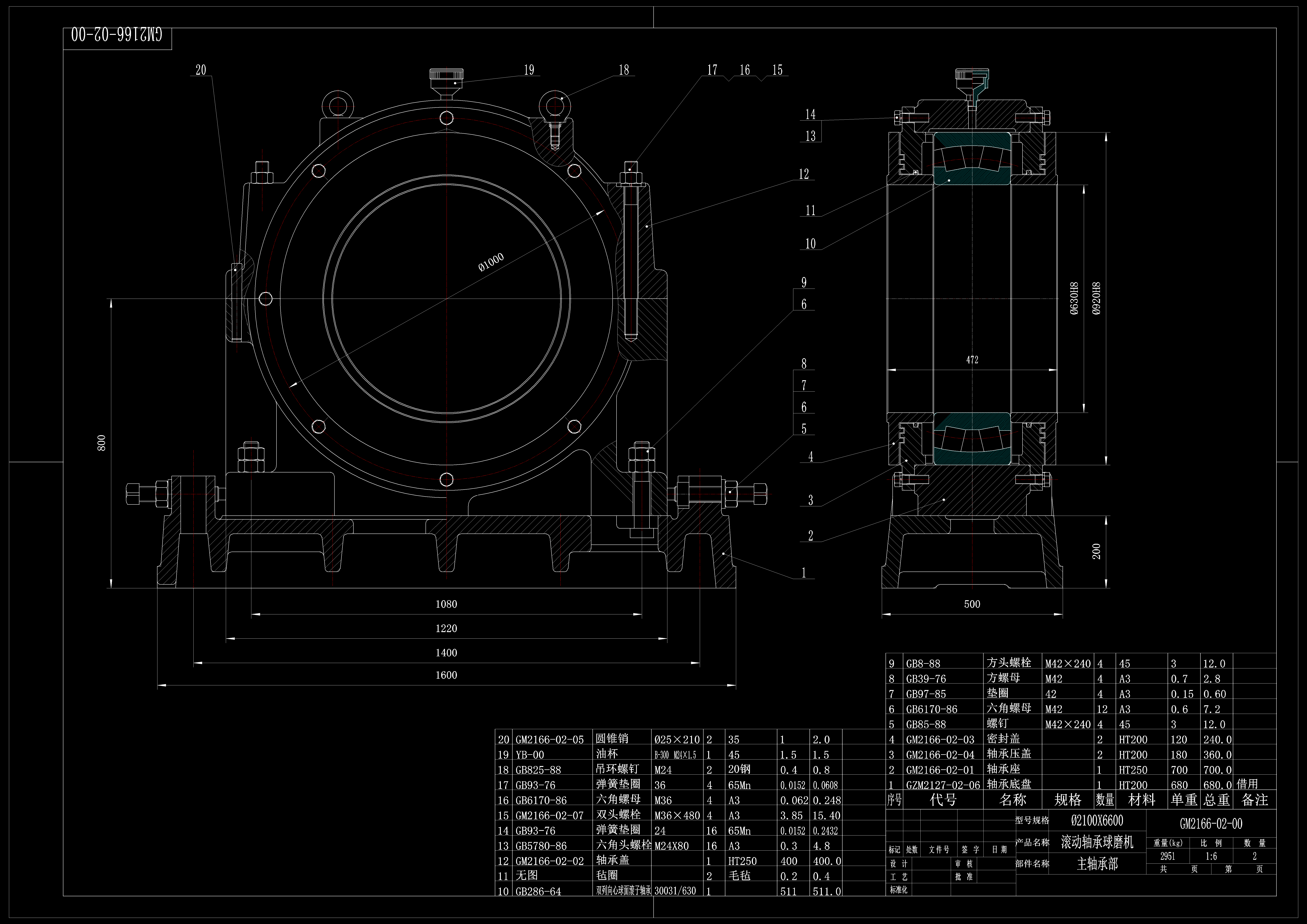The height and width of the screenshot is (924, 1307).
Task: Pick the 材料 column header
Action: pyautogui.click(x=1142, y=800)
